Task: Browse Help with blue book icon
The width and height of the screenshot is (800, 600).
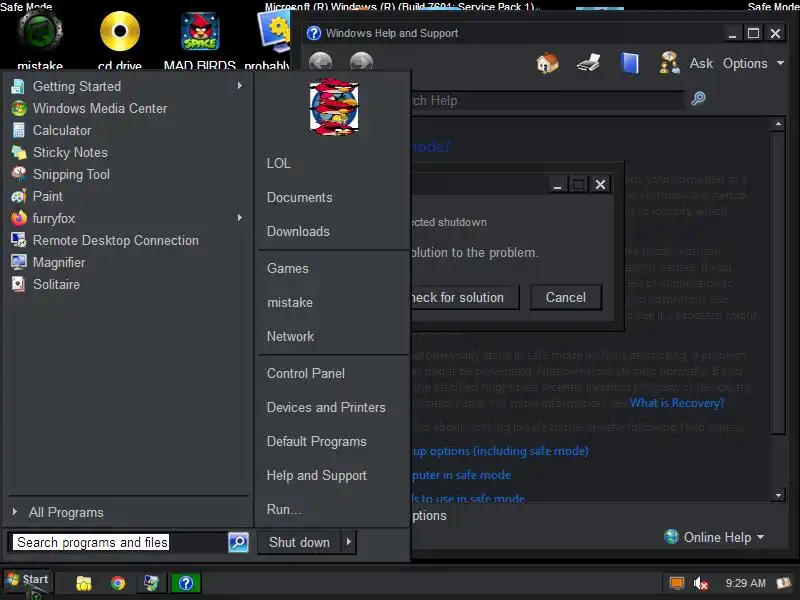Action: (x=629, y=64)
